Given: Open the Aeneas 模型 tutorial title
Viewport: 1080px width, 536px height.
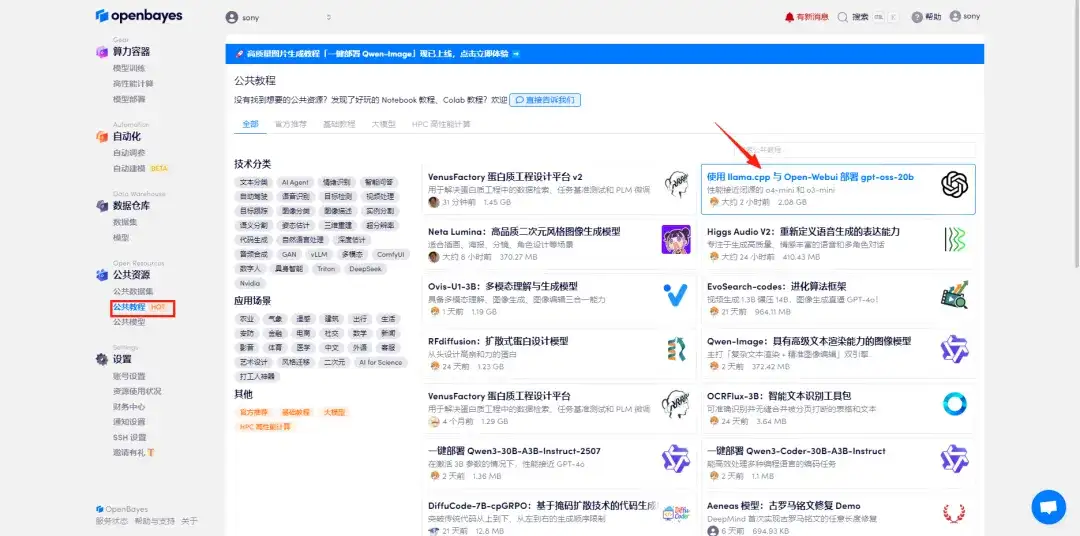Looking at the screenshot, I should tap(784, 506).
